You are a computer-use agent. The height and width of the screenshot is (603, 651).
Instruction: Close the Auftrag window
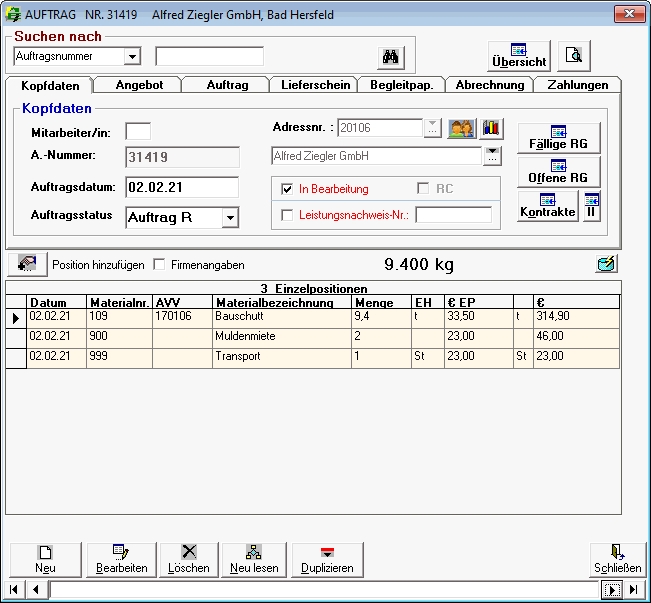point(629,14)
